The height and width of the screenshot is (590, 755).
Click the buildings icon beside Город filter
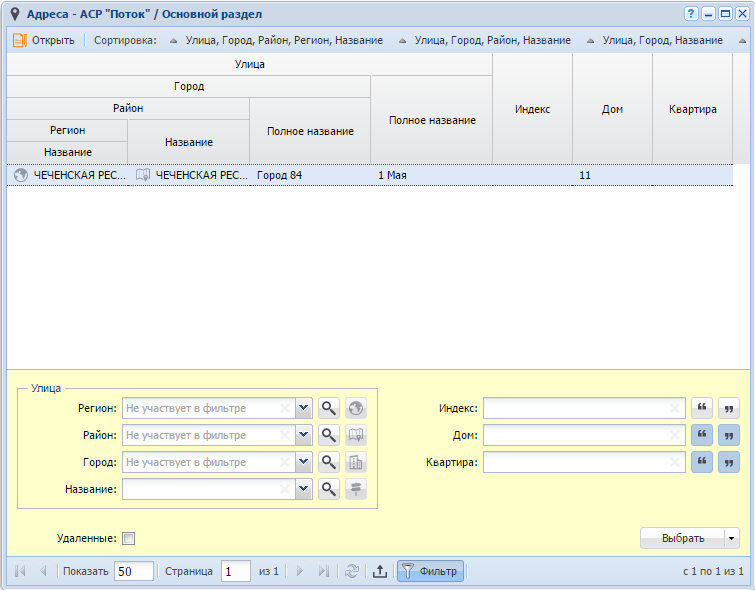[356, 462]
